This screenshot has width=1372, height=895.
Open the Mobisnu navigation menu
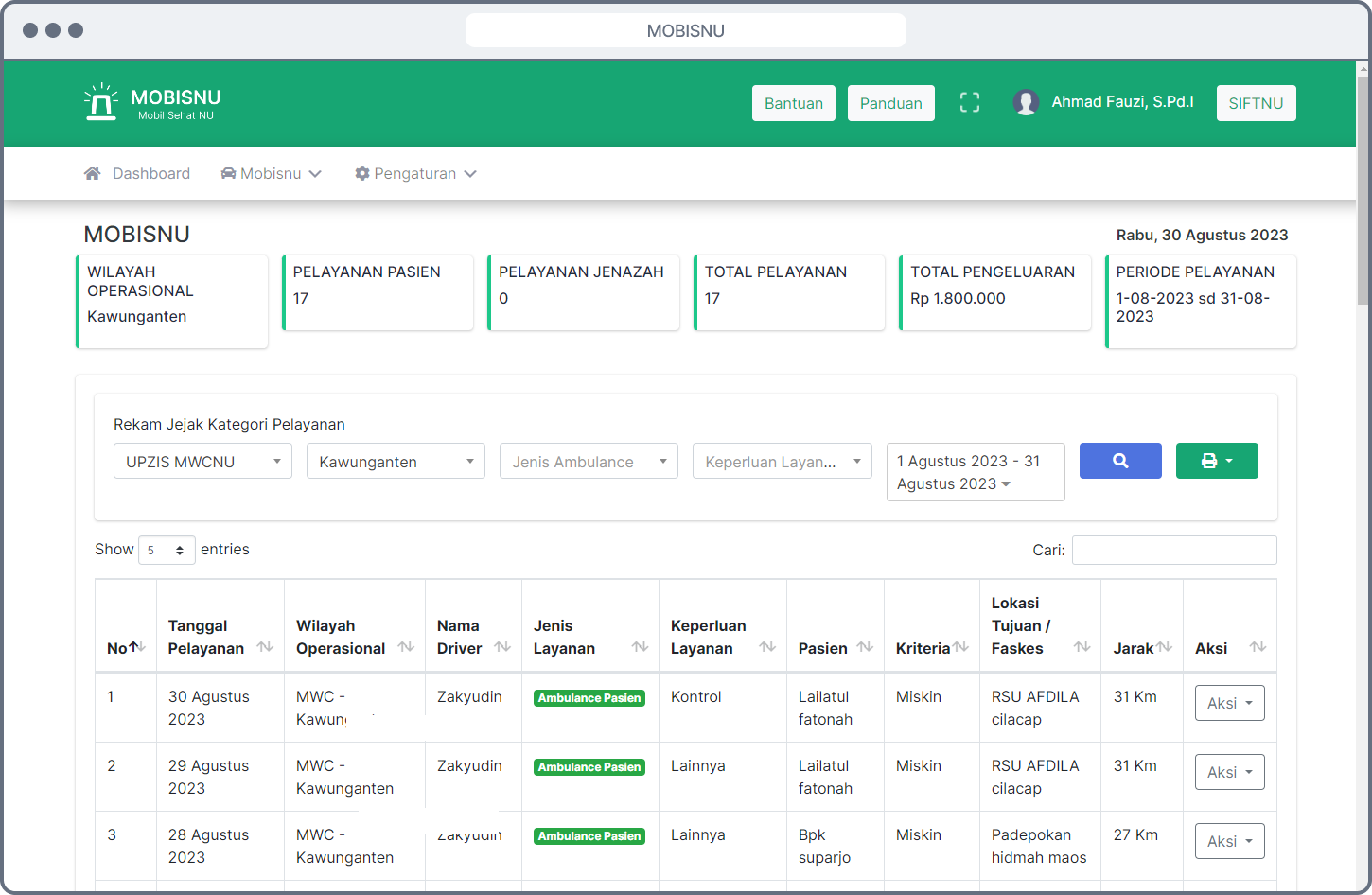272,173
